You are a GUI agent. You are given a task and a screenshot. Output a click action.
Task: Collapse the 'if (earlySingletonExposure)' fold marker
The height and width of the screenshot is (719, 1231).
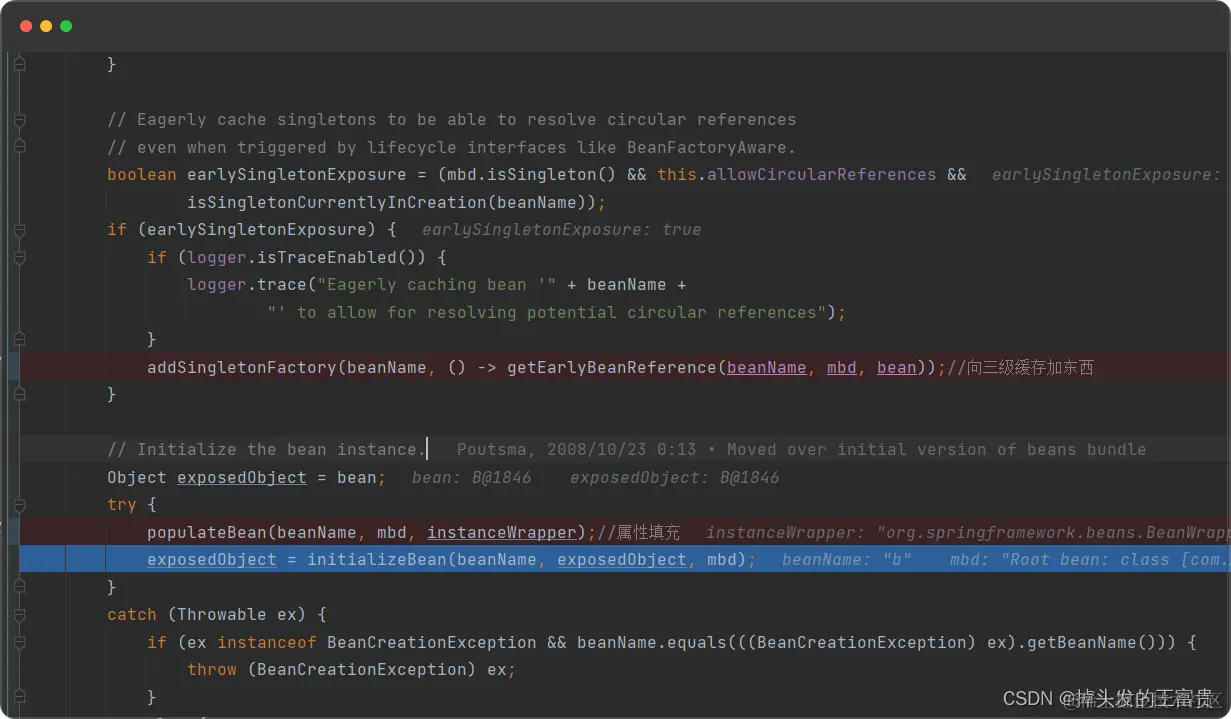20,230
